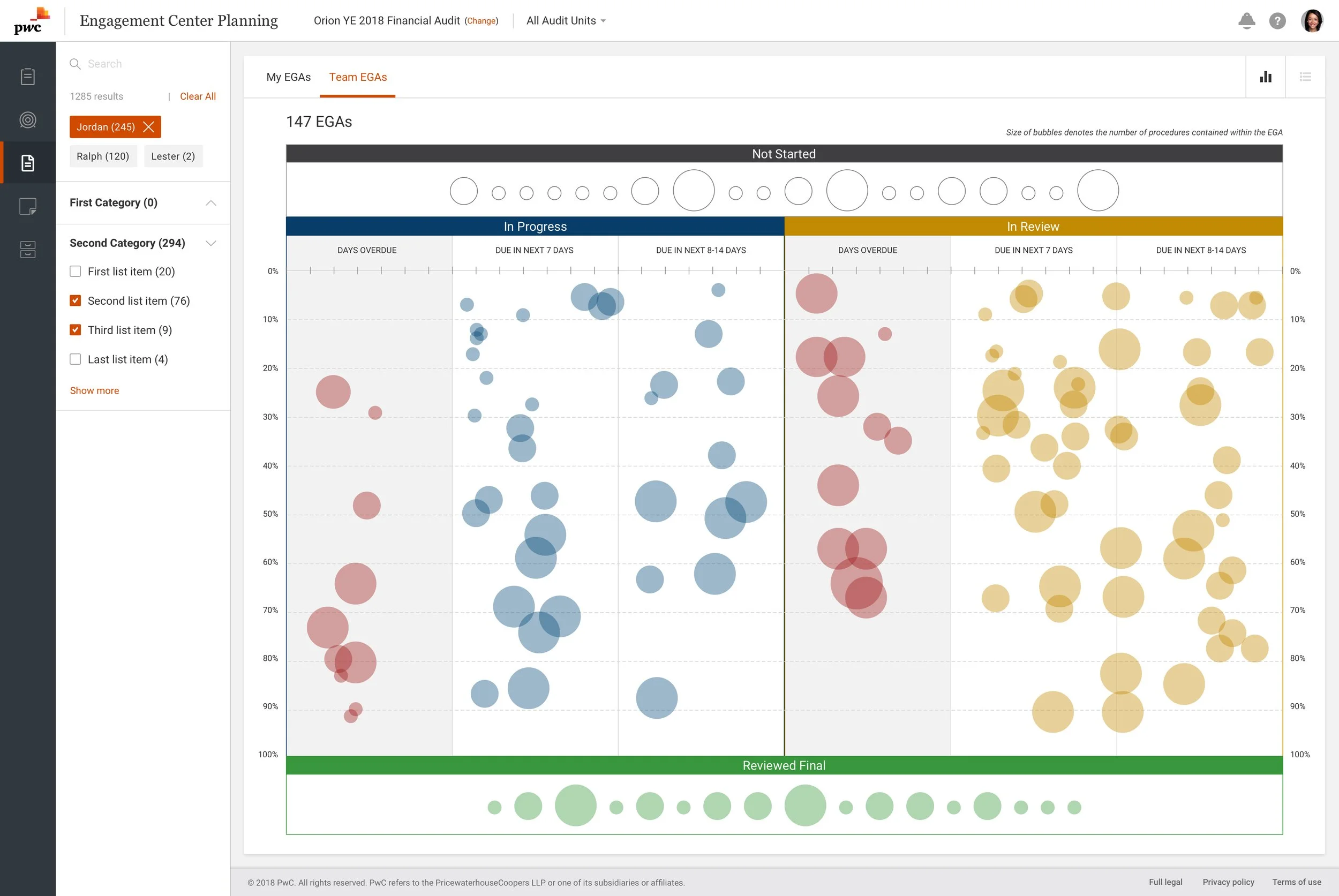The image size is (1339, 896).
Task: Click In Review DUE IN NEXT 7 DAYS header
Action: click(x=1033, y=250)
